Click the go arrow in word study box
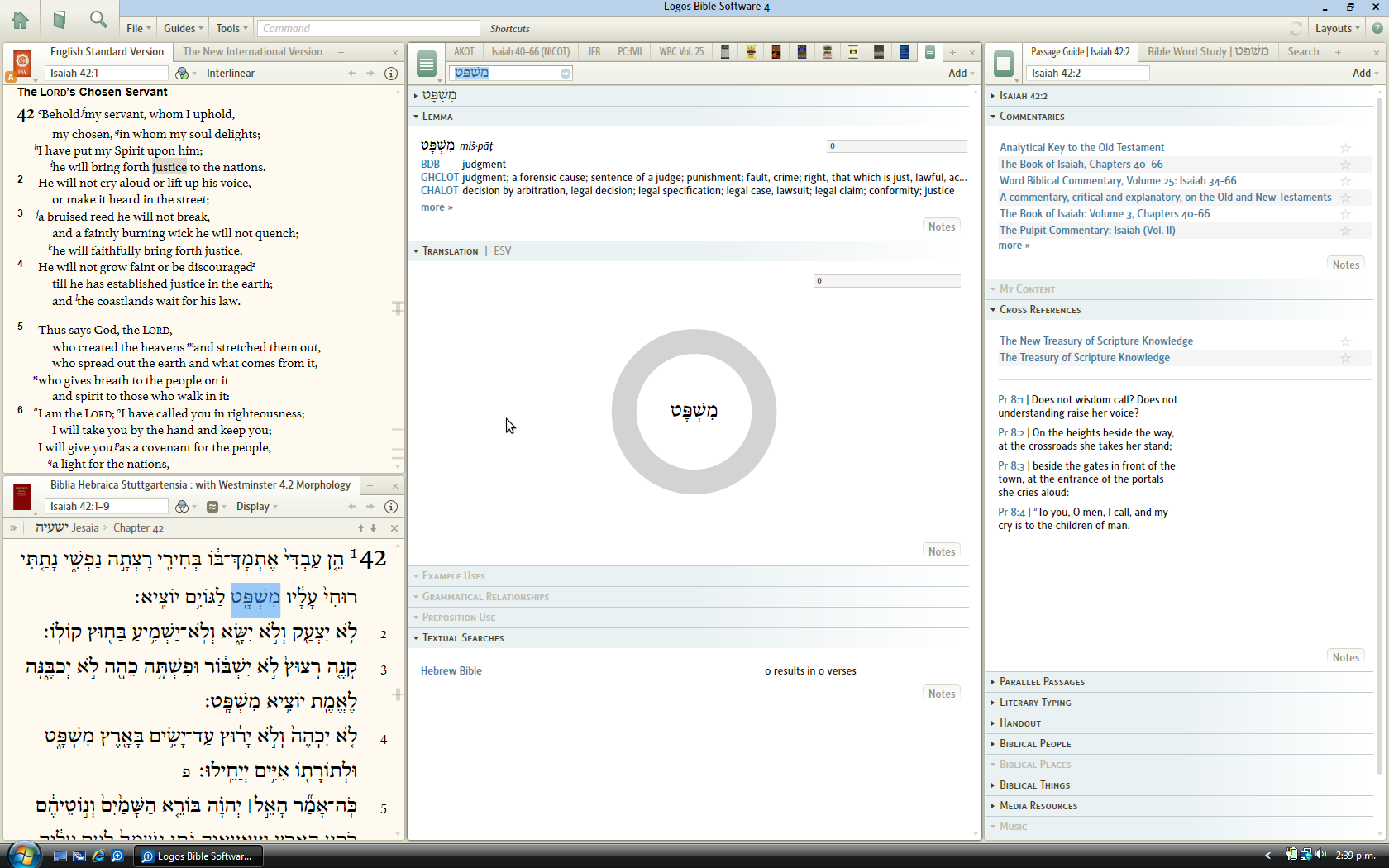This screenshot has width=1389, height=868. (566, 74)
